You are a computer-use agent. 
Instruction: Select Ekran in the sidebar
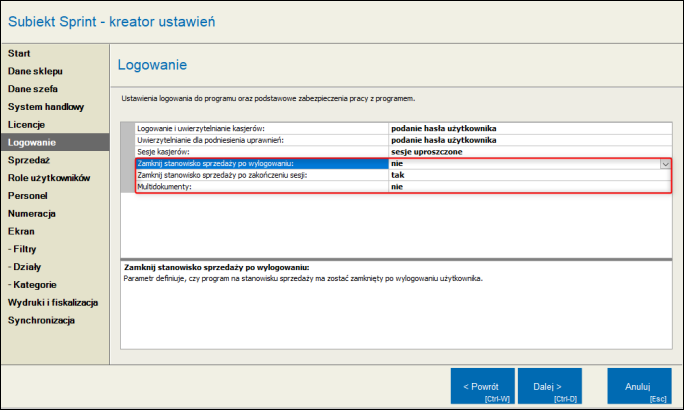[22, 231]
